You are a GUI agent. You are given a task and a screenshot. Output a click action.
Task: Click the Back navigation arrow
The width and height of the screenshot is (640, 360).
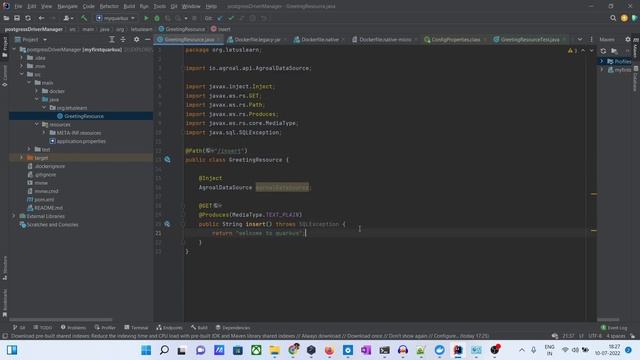point(41,18)
